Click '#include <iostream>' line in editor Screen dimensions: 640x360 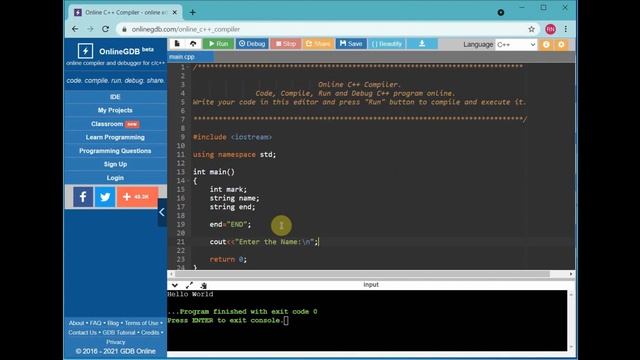click(232, 137)
